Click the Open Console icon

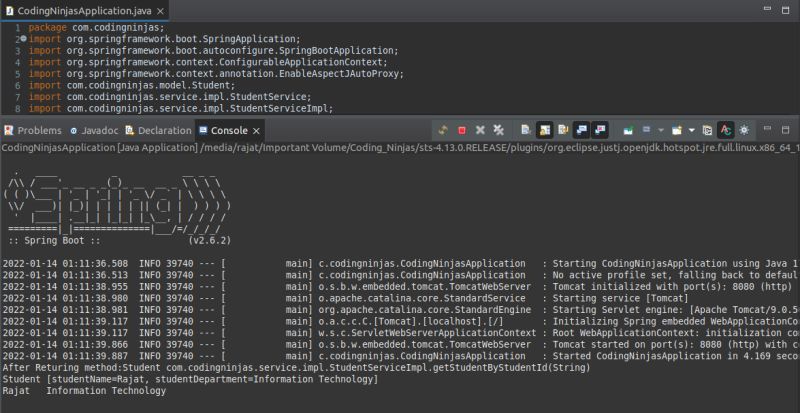click(677, 130)
